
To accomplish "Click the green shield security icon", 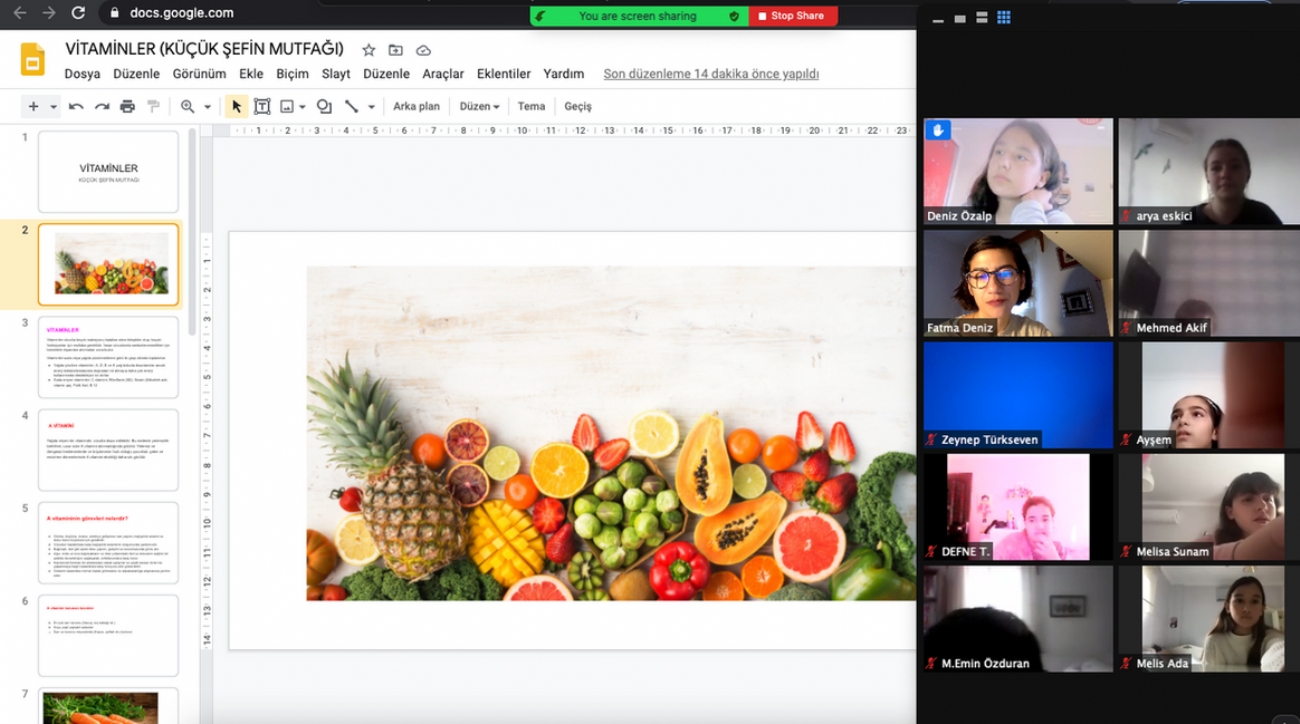I will click(734, 16).
